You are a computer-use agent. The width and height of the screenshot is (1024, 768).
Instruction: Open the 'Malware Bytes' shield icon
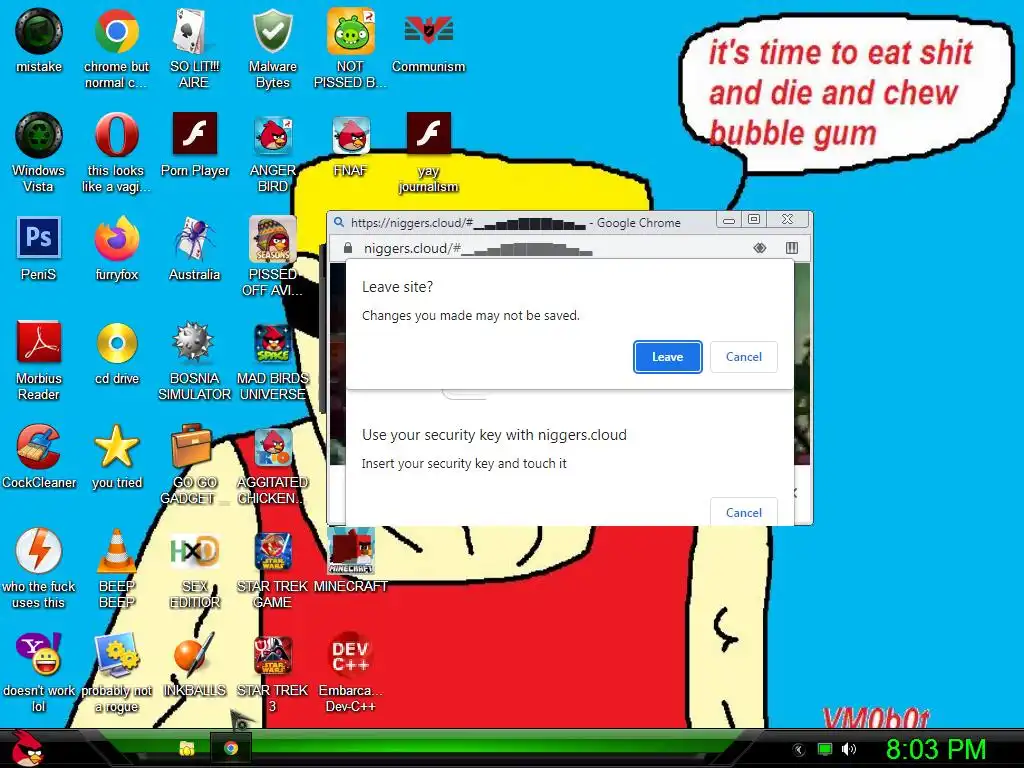point(272,31)
